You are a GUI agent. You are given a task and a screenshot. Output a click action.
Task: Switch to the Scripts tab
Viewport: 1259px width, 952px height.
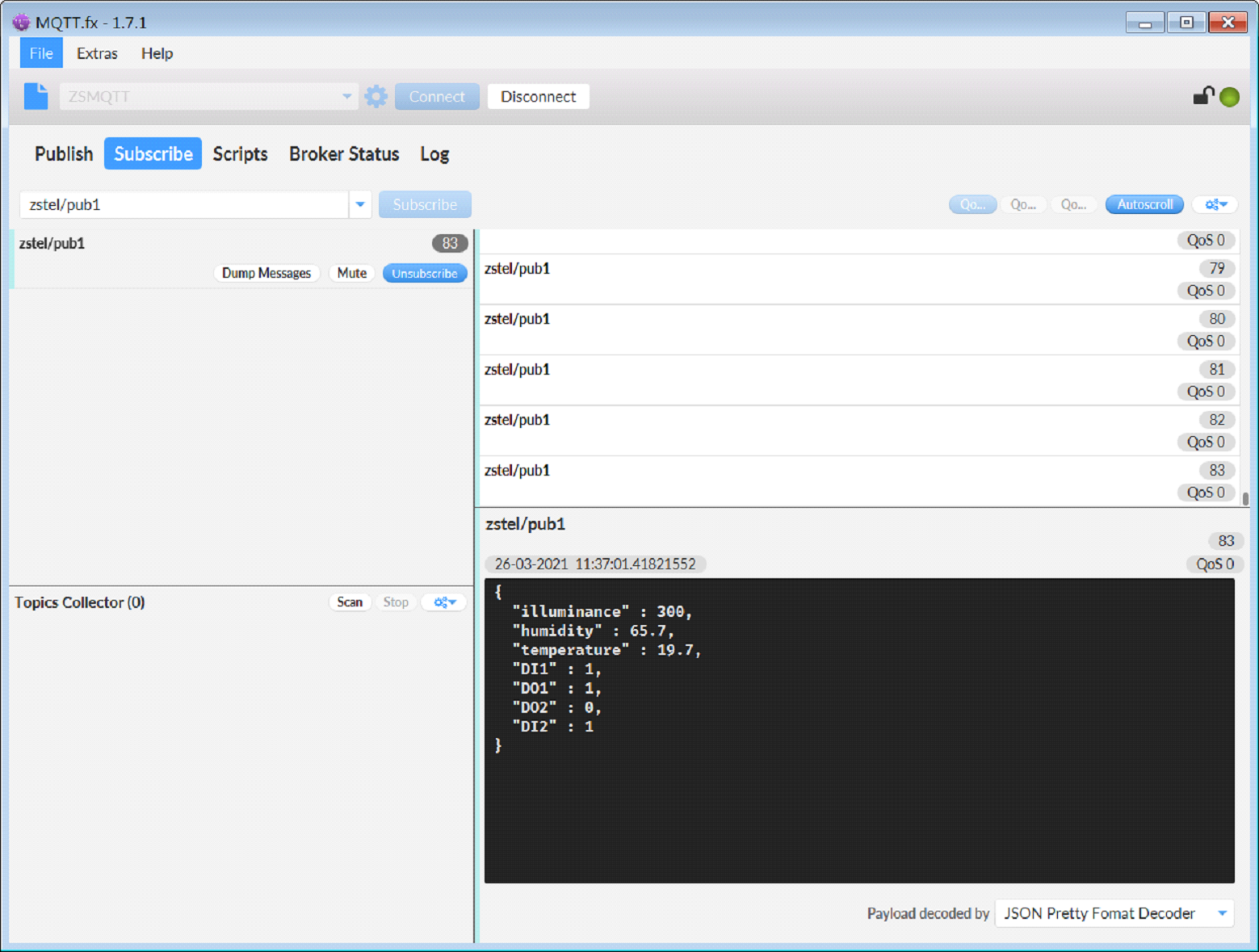tap(240, 153)
